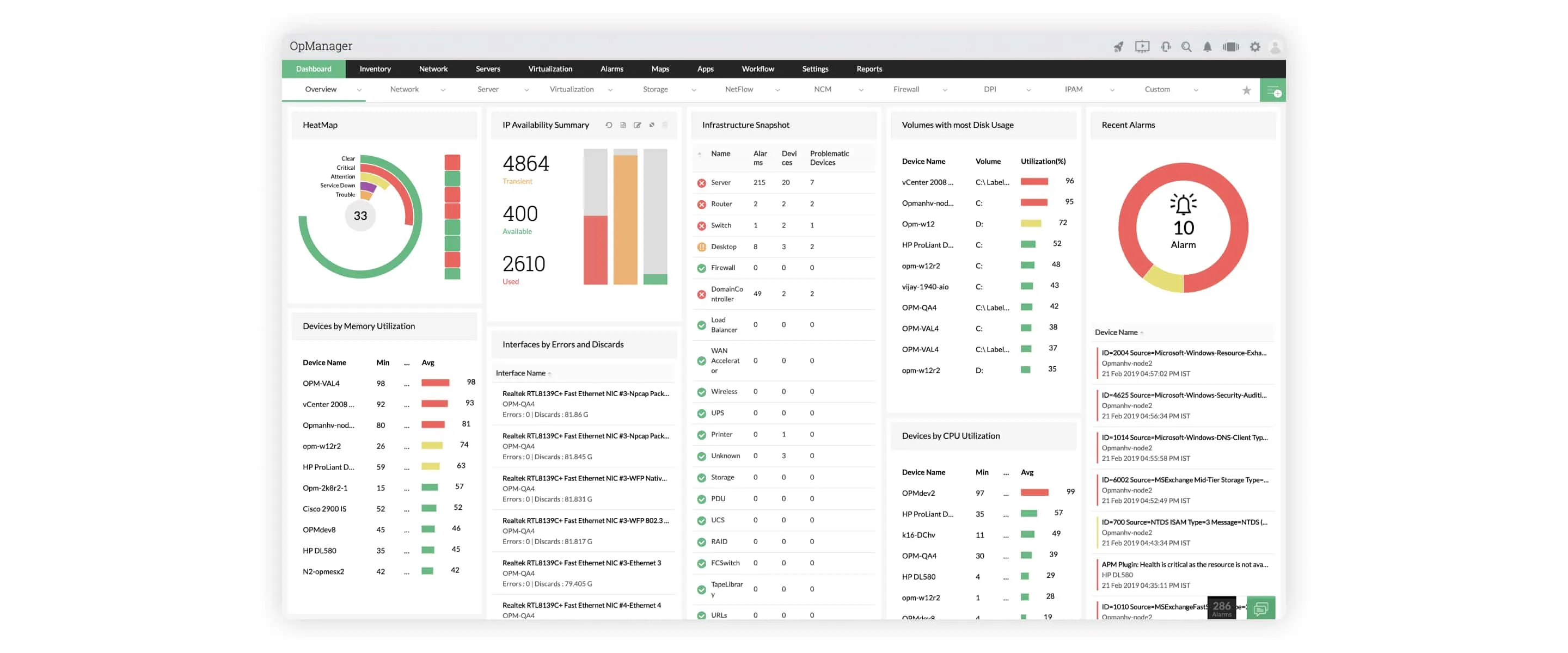Open the settings gear icon
The width and height of the screenshot is (1568, 653).
(x=1255, y=46)
